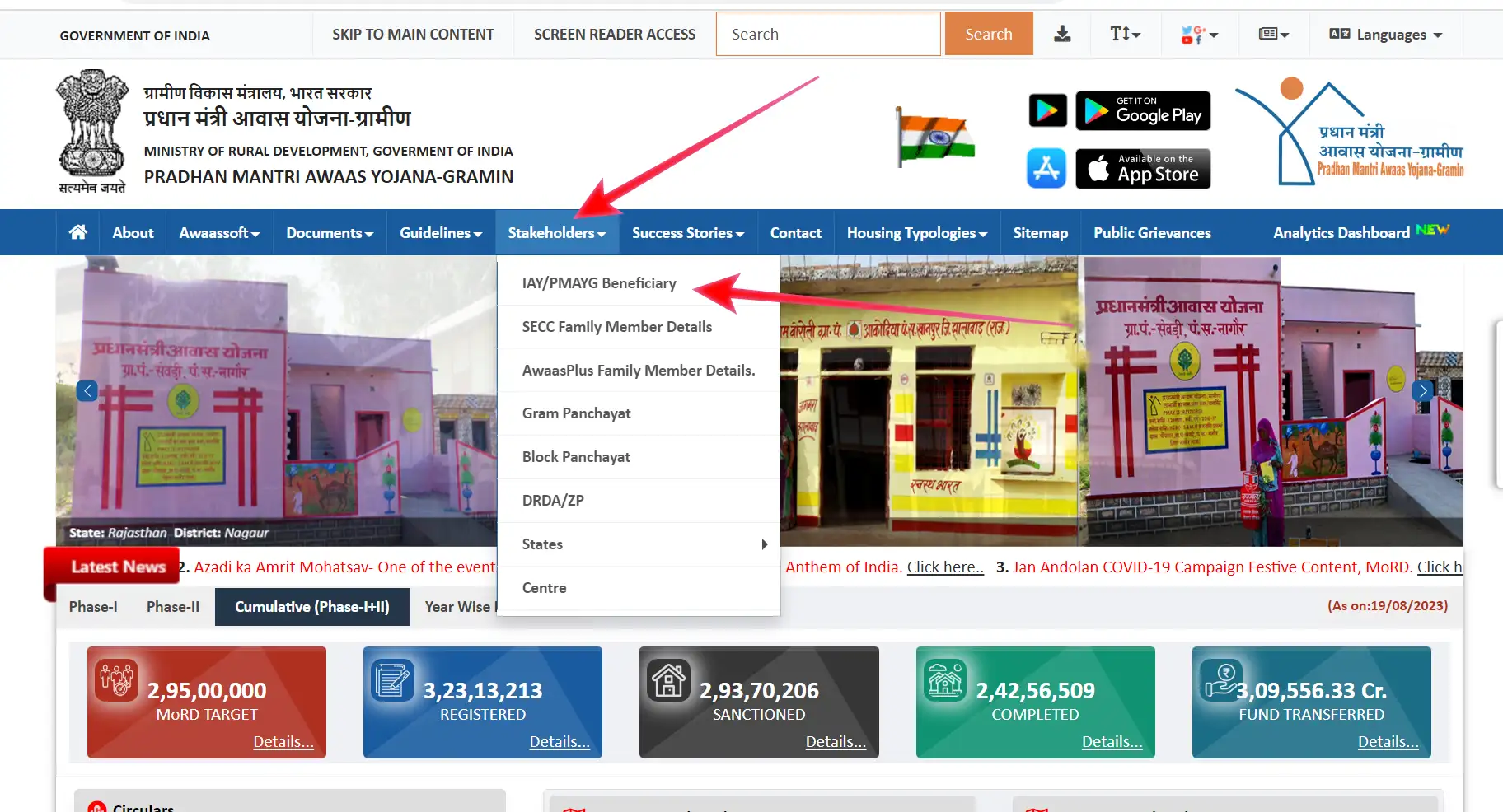
Task: Open Details link on Completed card
Action: 1112,742
